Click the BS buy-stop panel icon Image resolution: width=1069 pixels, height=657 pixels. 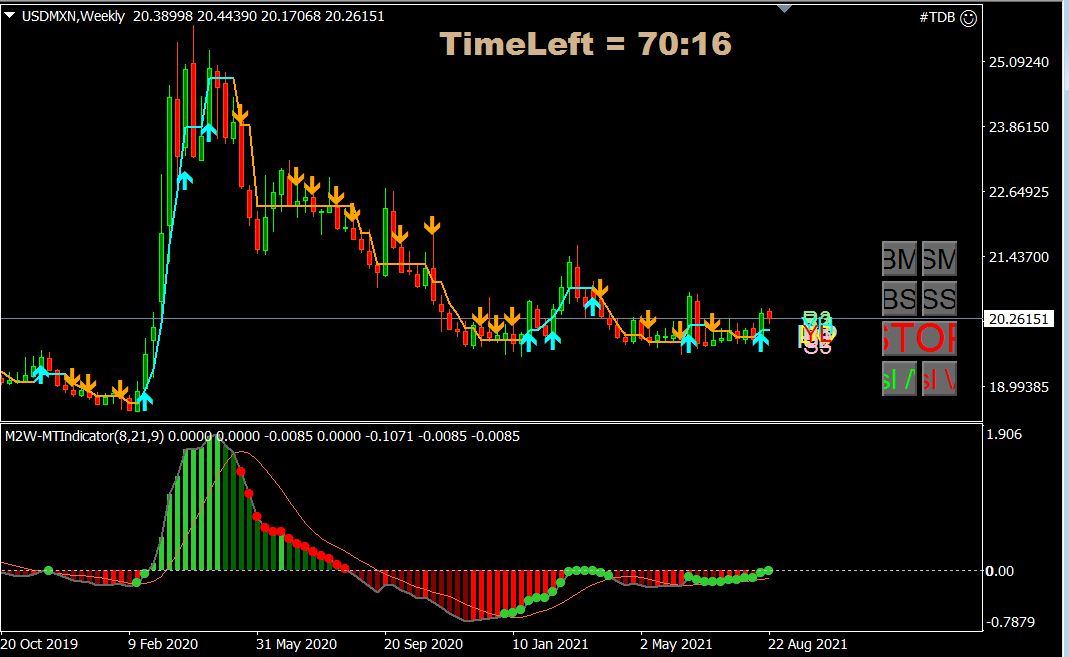tap(898, 298)
